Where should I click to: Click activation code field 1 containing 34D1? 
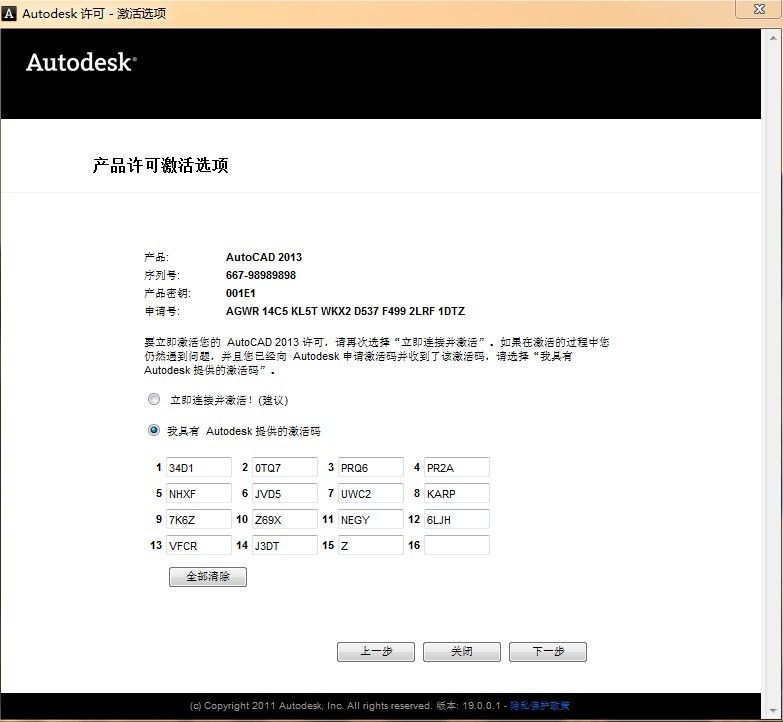pyautogui.click(x=199, y=467)
